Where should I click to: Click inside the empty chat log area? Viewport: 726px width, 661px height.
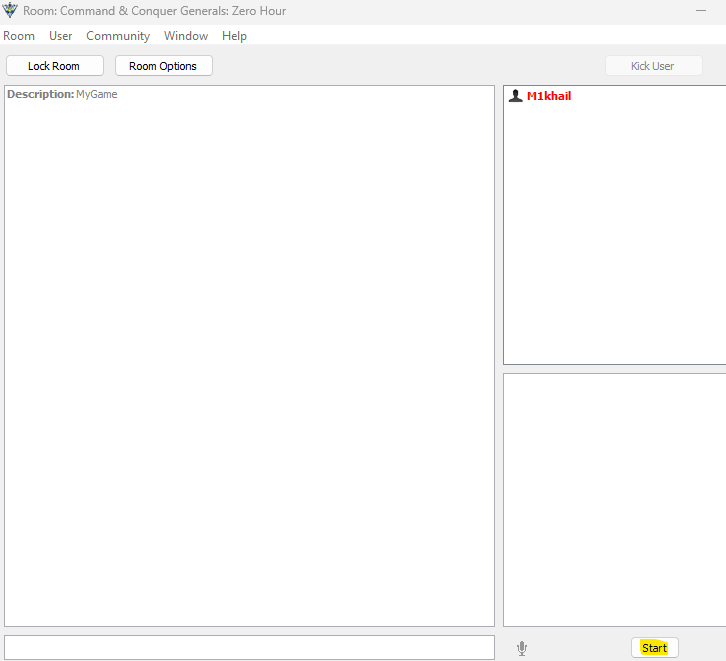[x=249, y=360]
